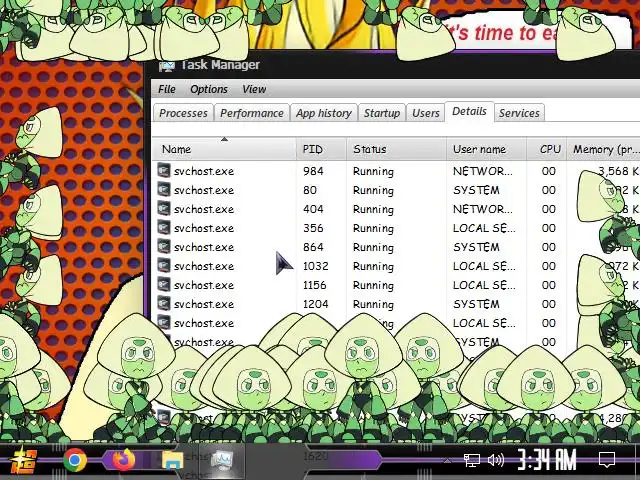Click icon of svchost.exe PID 984
This screenshot has height=480, width=640.
coord(164,170)
